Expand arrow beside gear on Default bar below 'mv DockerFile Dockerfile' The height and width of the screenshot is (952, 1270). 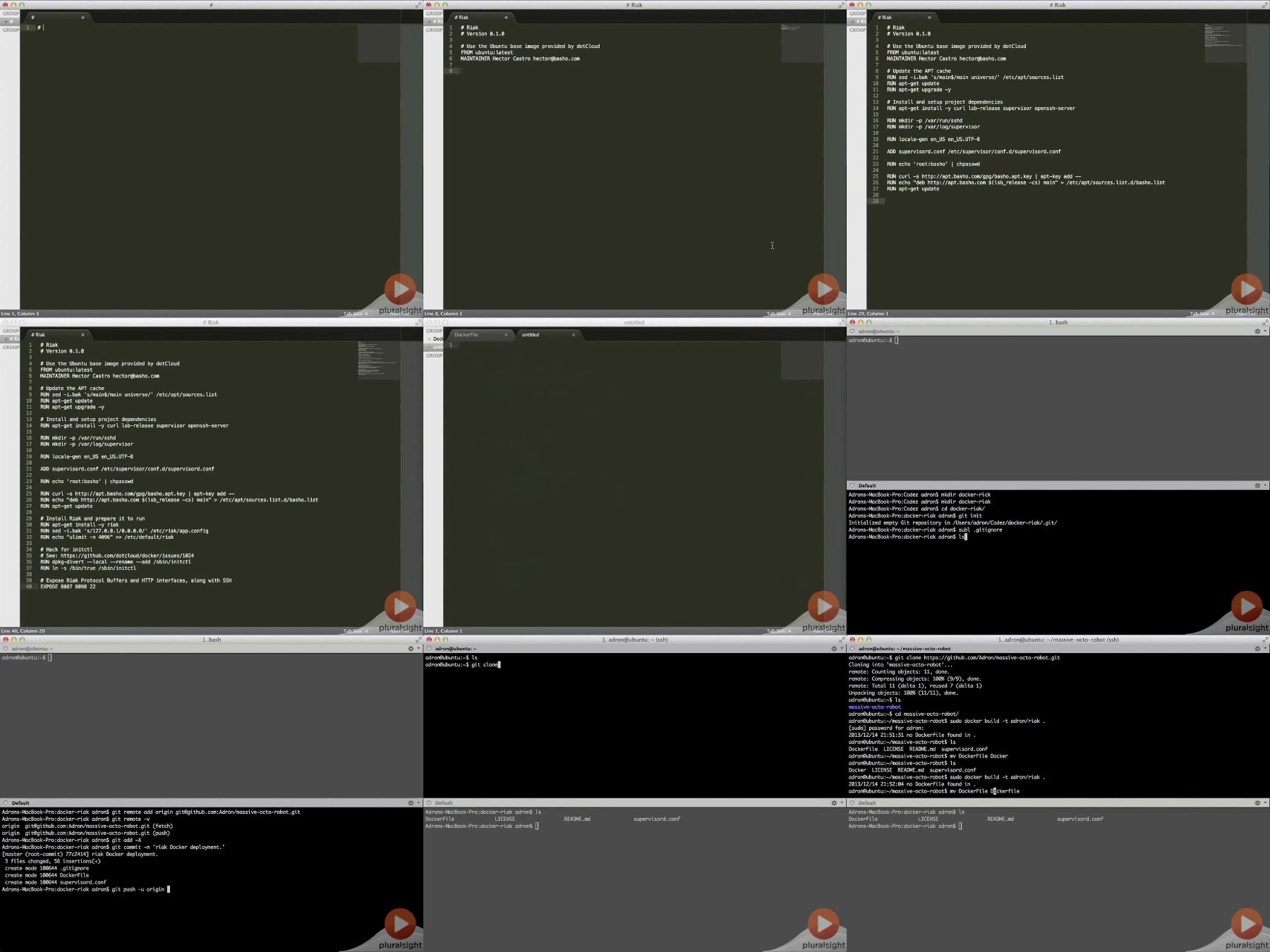[1265, 803]
